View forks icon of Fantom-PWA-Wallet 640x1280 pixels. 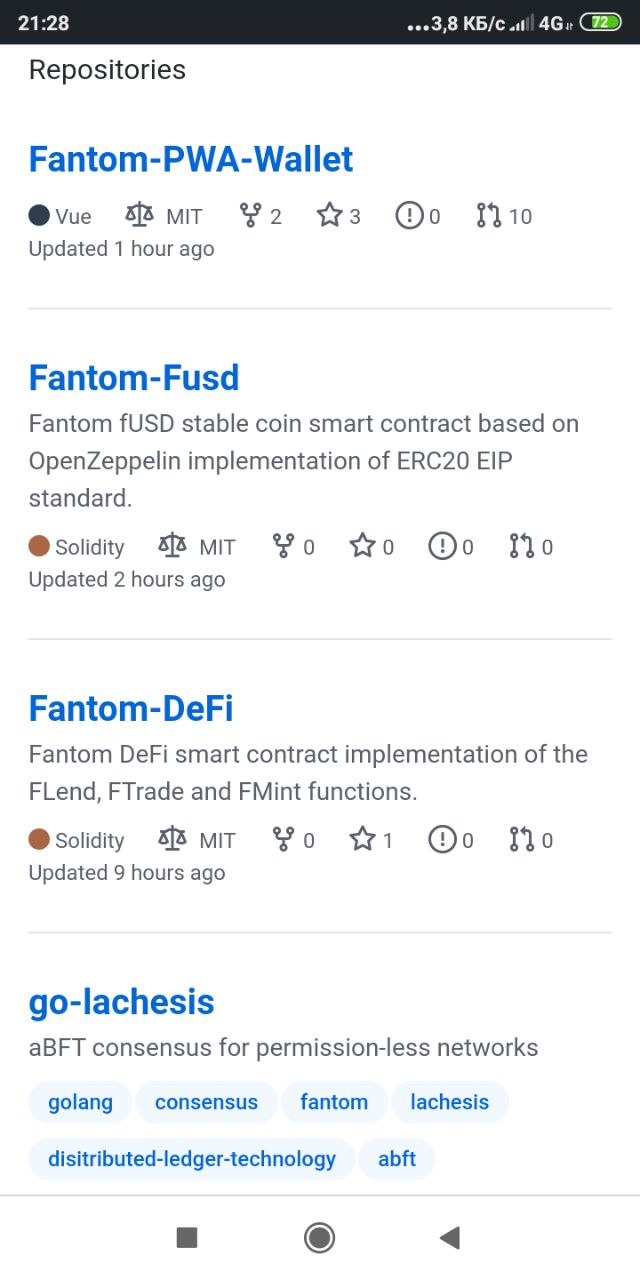click(x=250, y=215)
